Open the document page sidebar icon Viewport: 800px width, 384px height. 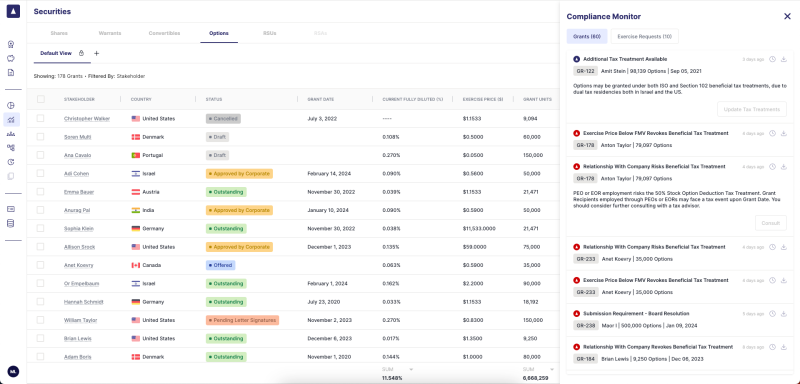(11, 72)
